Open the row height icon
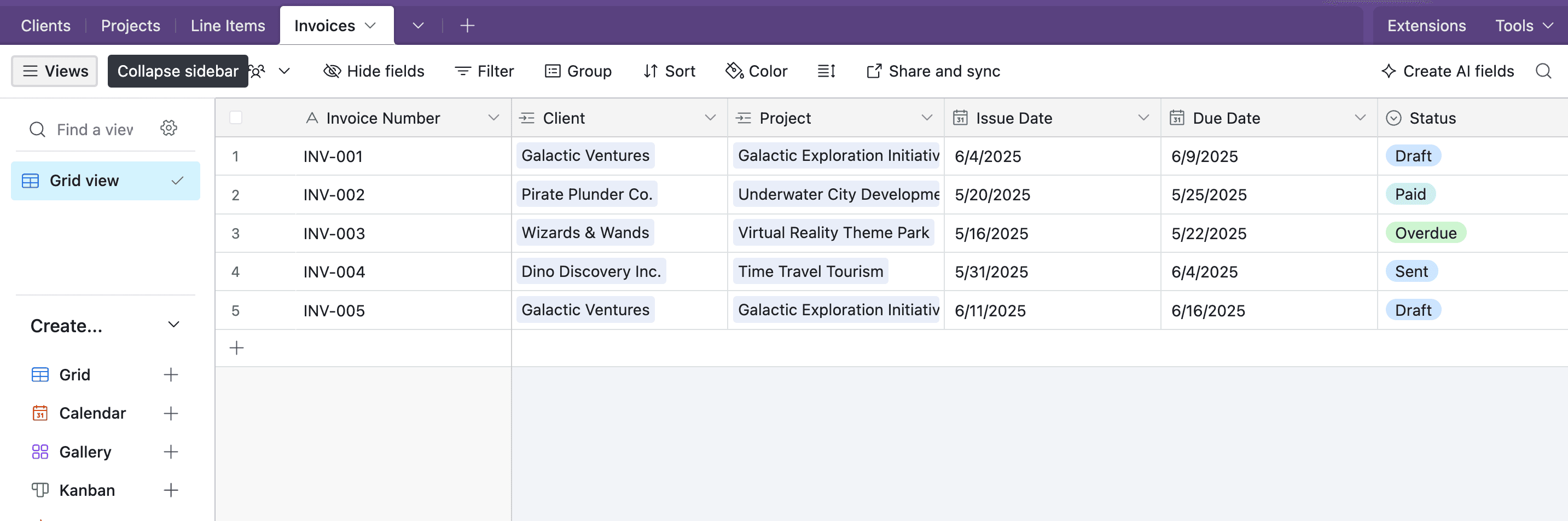The width and height of the screenshot is (1568, 521). coord(826,71)
